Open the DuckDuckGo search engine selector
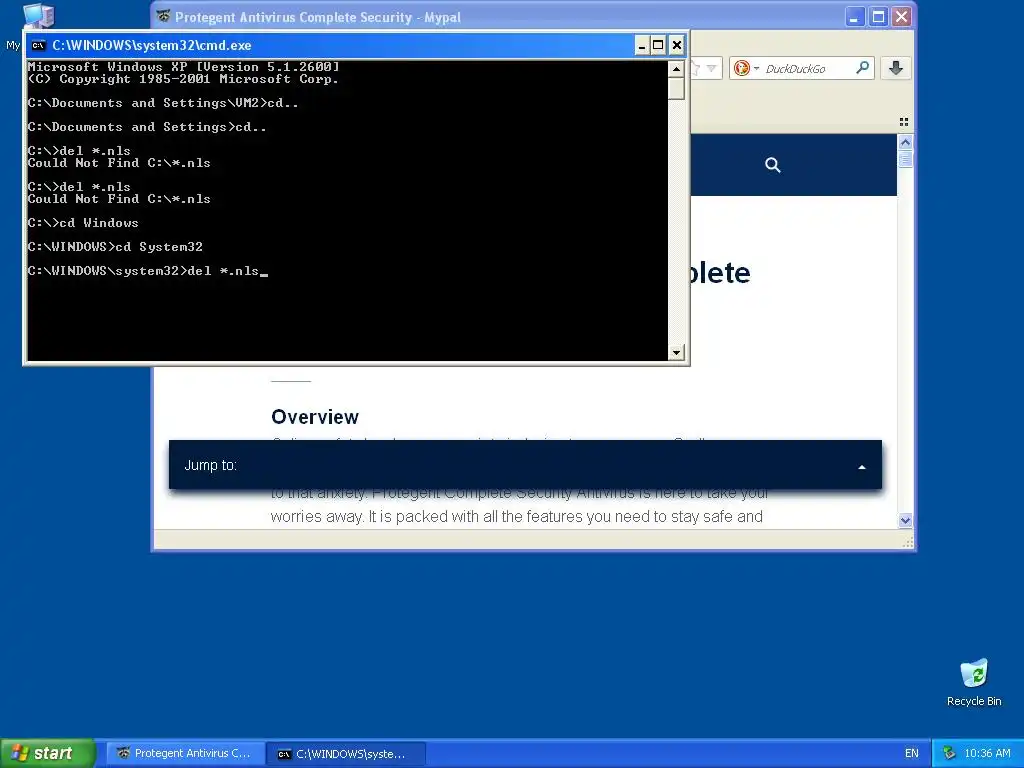This screenshot has width=1024, height=768. tap(745, 68)
